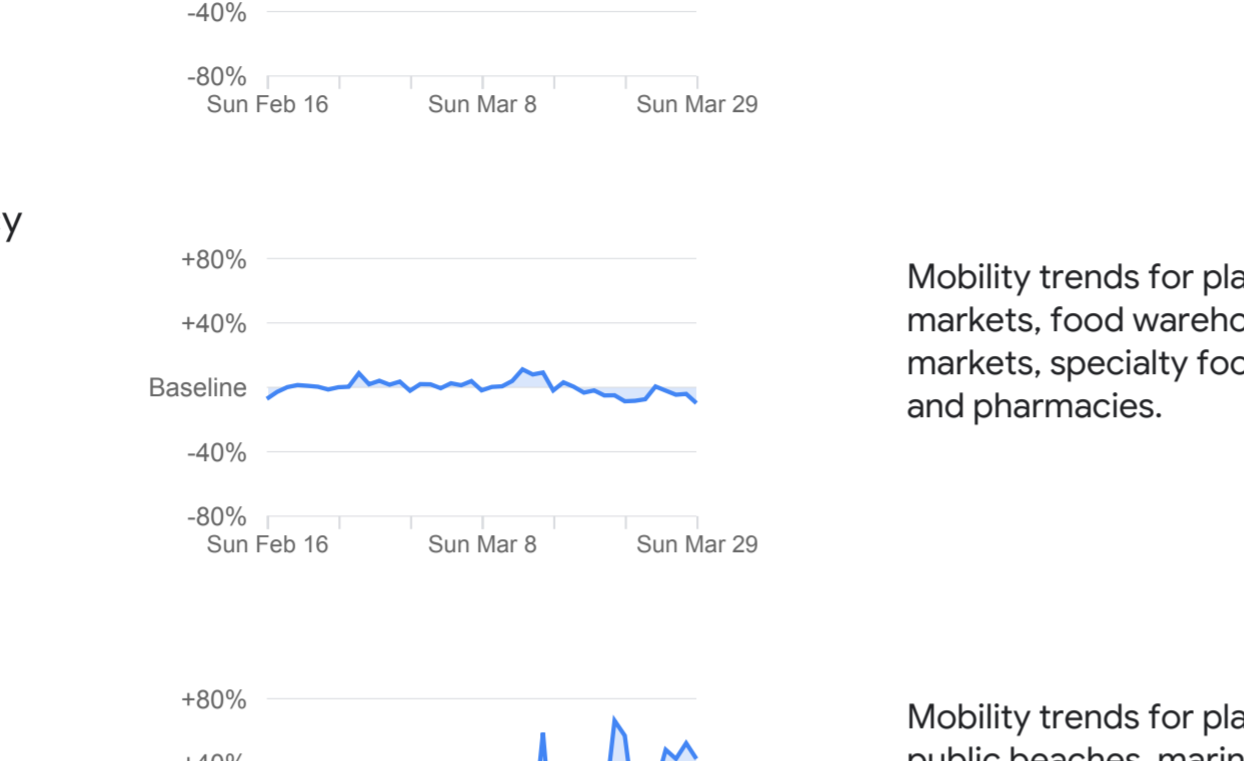Click 'Sun Mar 8' under the middle chart

pyautogui.click(x=482, y=545)
